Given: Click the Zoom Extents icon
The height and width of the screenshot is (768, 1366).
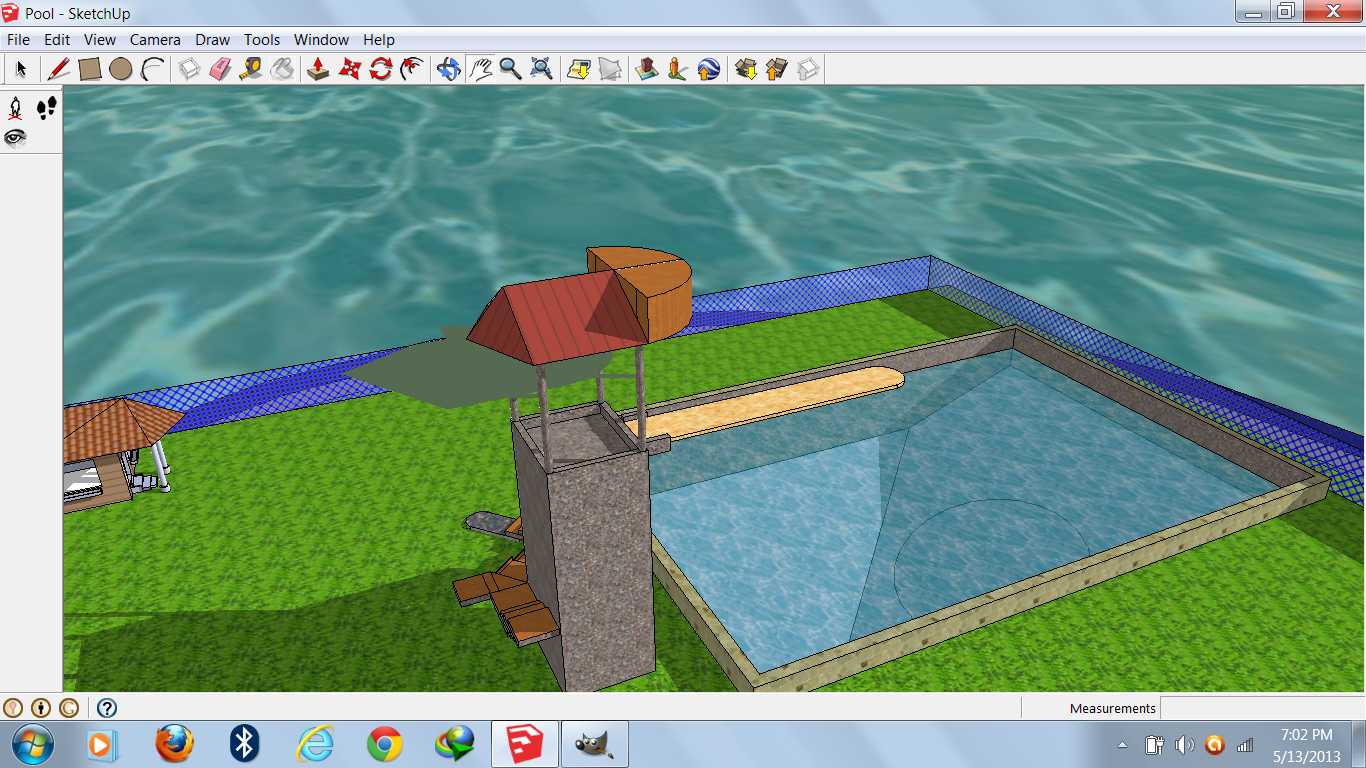Looking at the screenshot, I should 542,69.
